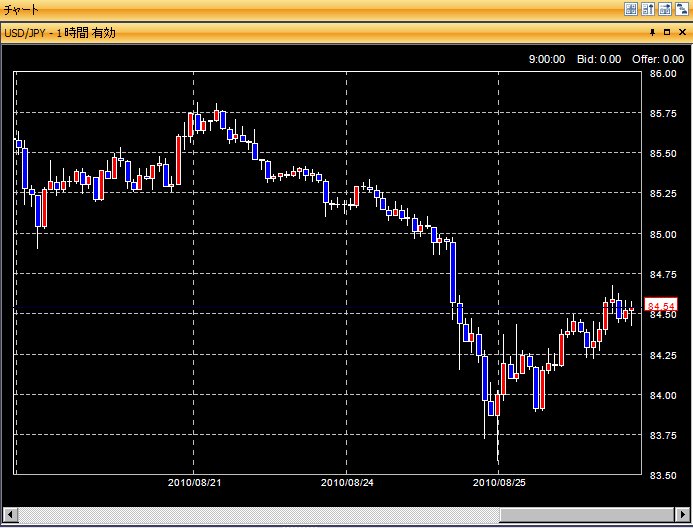
Task: Click the 2010/08/21 date label
Action: click(x=195, y=482)
